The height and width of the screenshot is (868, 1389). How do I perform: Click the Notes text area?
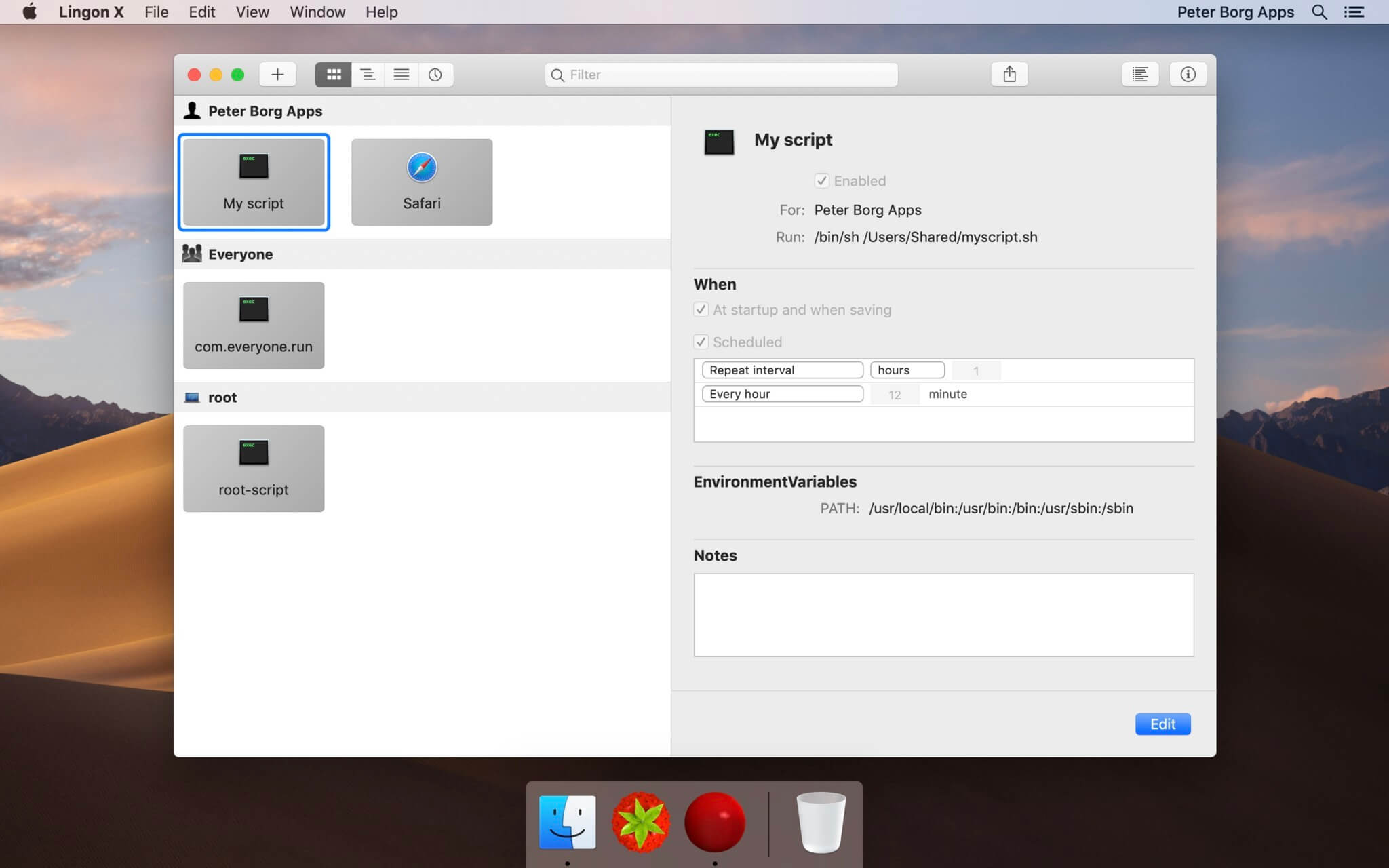click(943, 615)
